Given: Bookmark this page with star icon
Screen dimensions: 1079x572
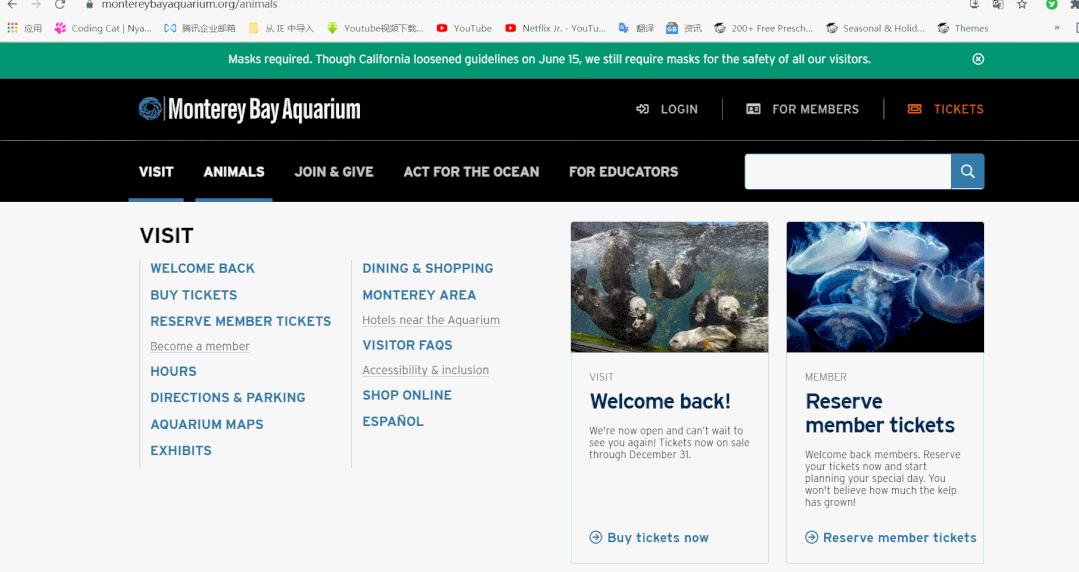Looking at the screenshot, I should [x=1022, y=5].
